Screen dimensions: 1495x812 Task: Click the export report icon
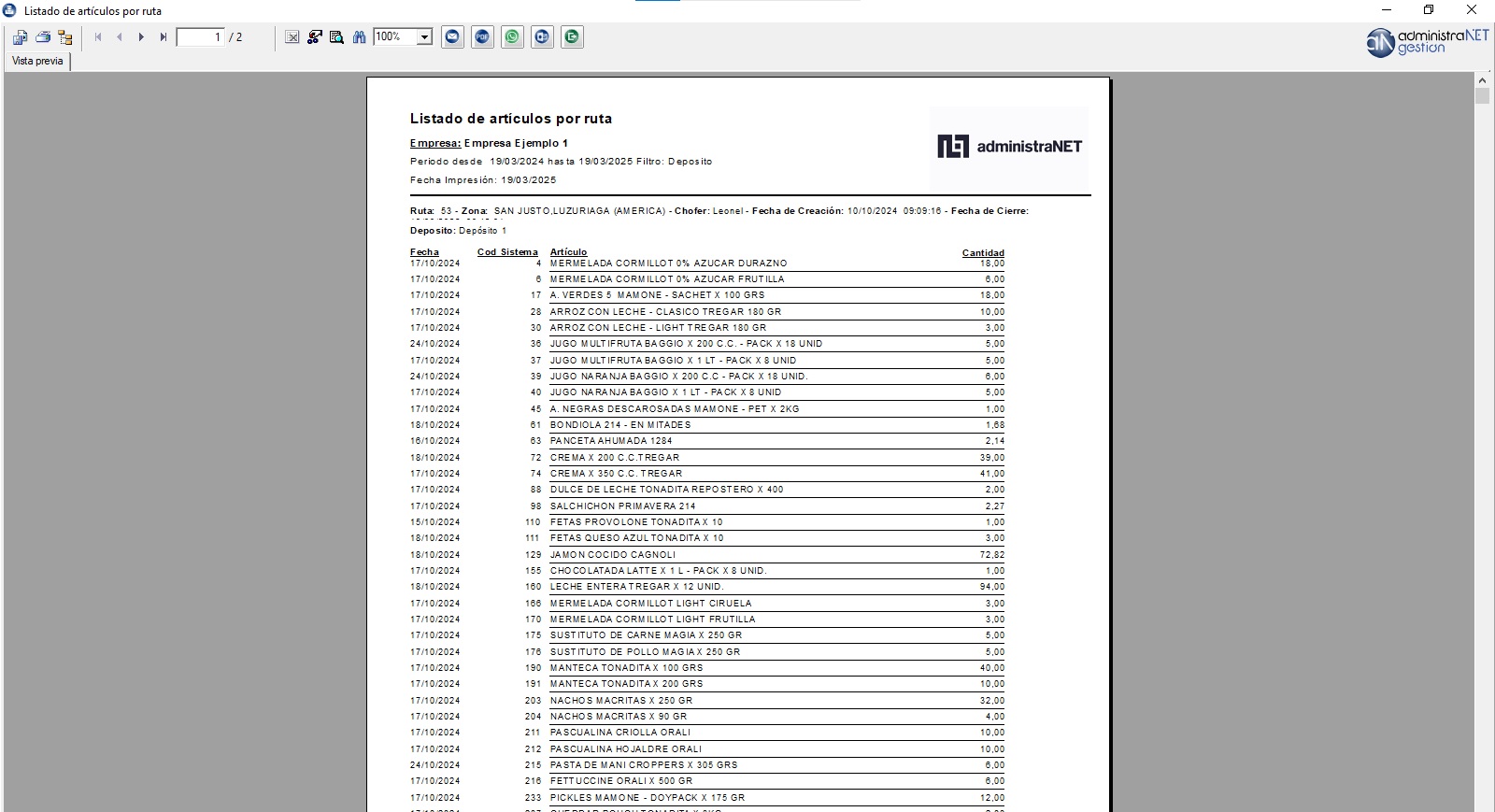pos(20,37)
